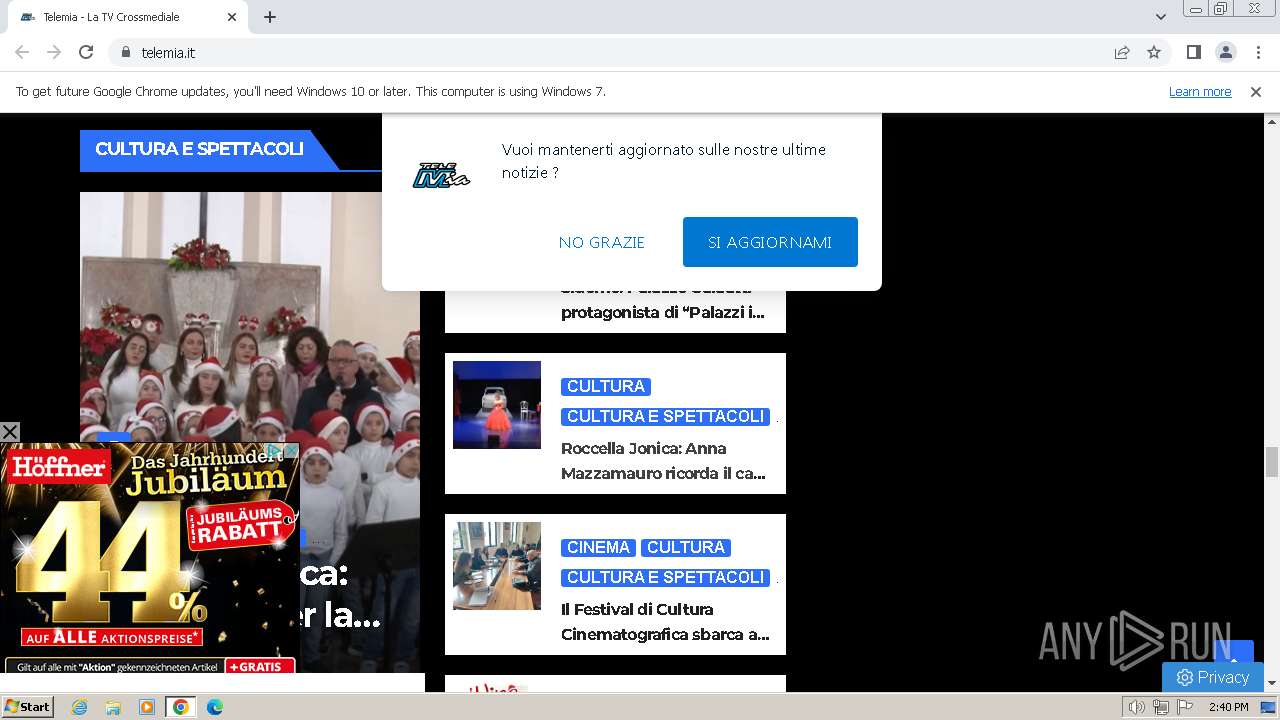Viewport: 1280px width, 720px height.
Task: Select CULTURA tag next to CINEMA
Action: [686, 547]
